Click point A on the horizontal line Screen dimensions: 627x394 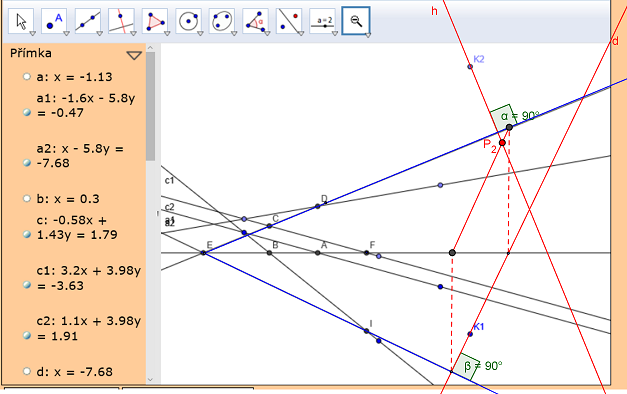tap(317, 253)
